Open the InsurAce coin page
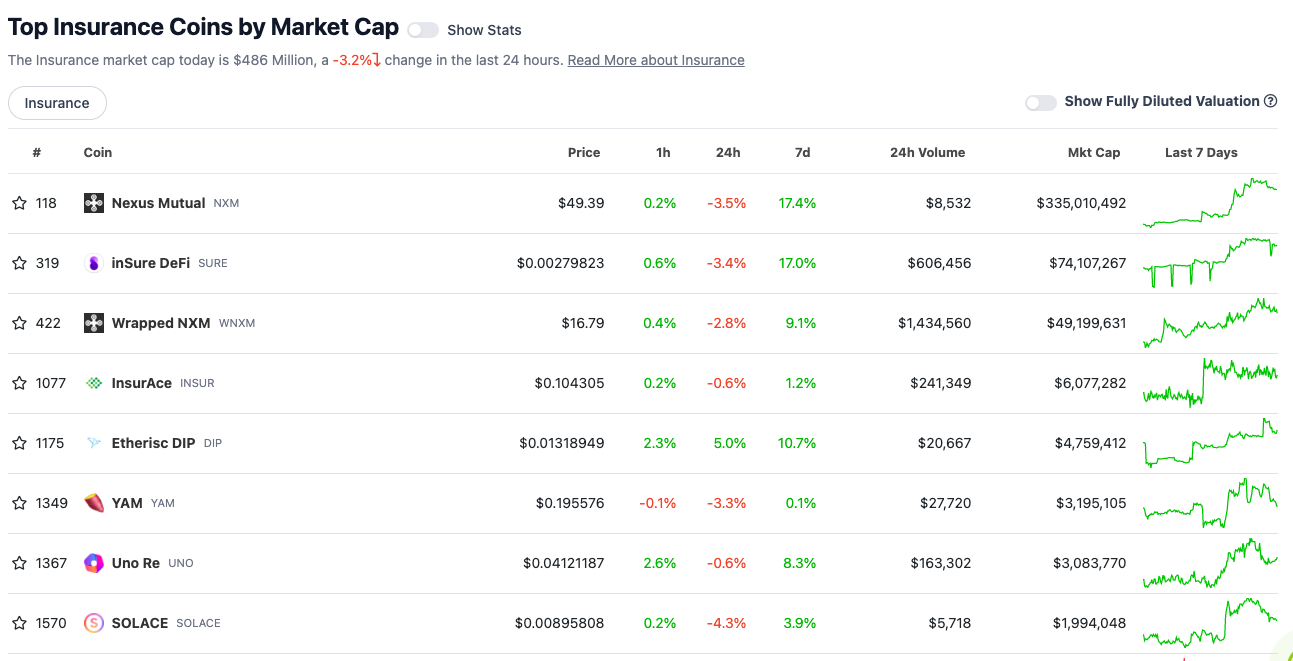 click(142, 383)
